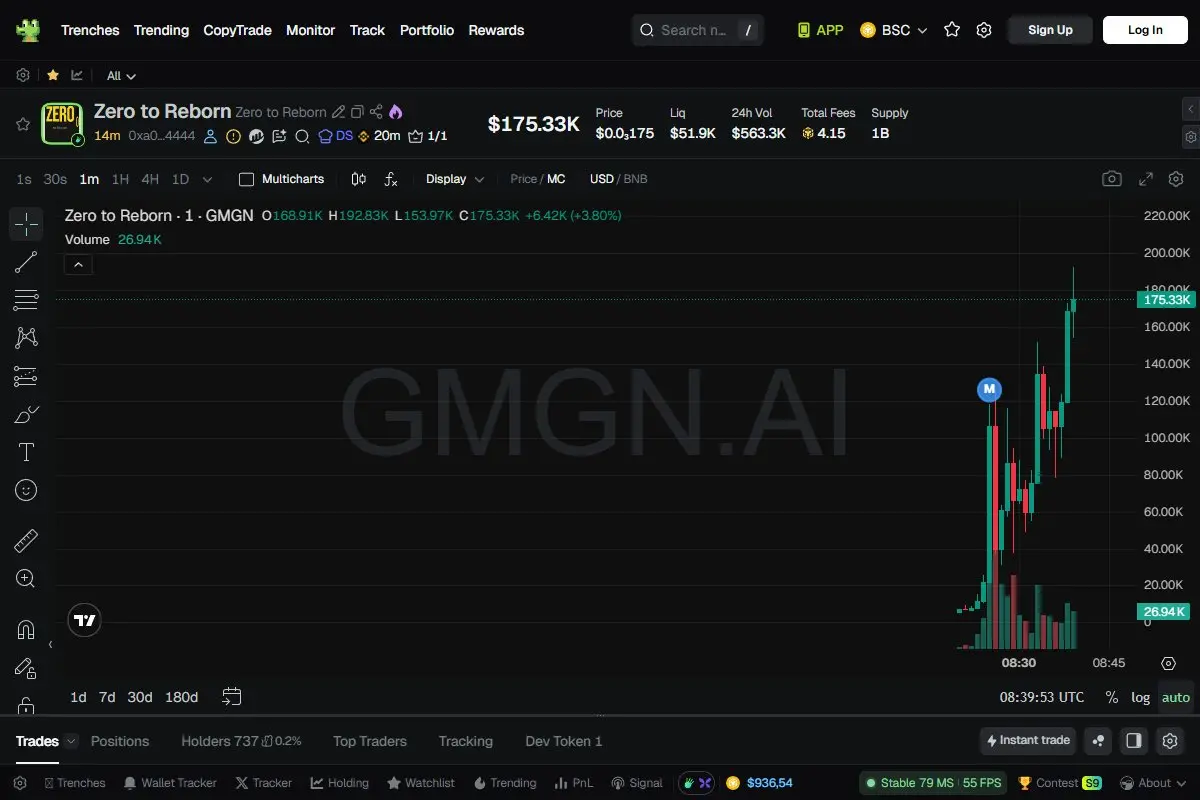
Task: Collapse the right side panel chevron
Action: pos(1190,108)
